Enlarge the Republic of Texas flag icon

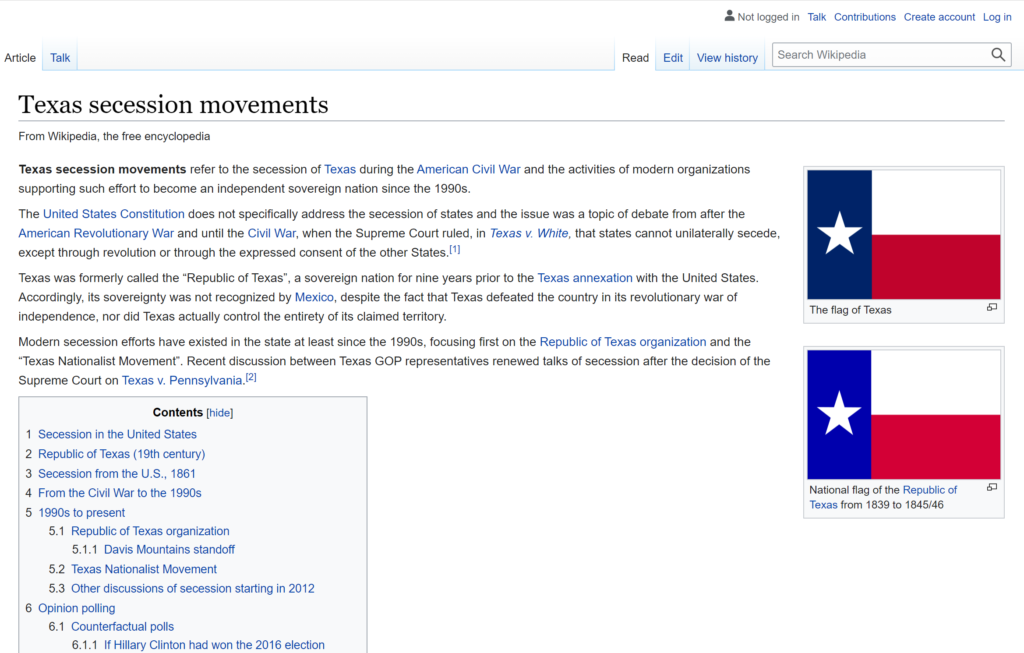[992, 487]
